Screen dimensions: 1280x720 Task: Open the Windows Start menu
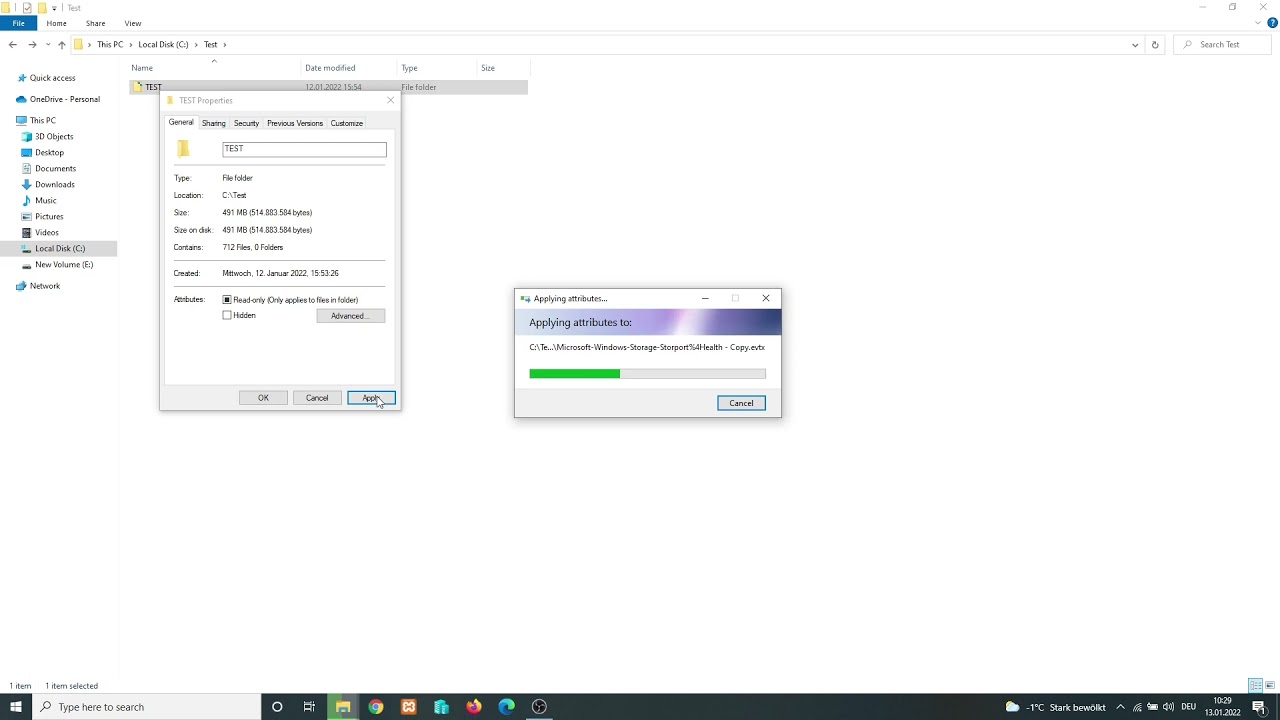tap(16, 707)
